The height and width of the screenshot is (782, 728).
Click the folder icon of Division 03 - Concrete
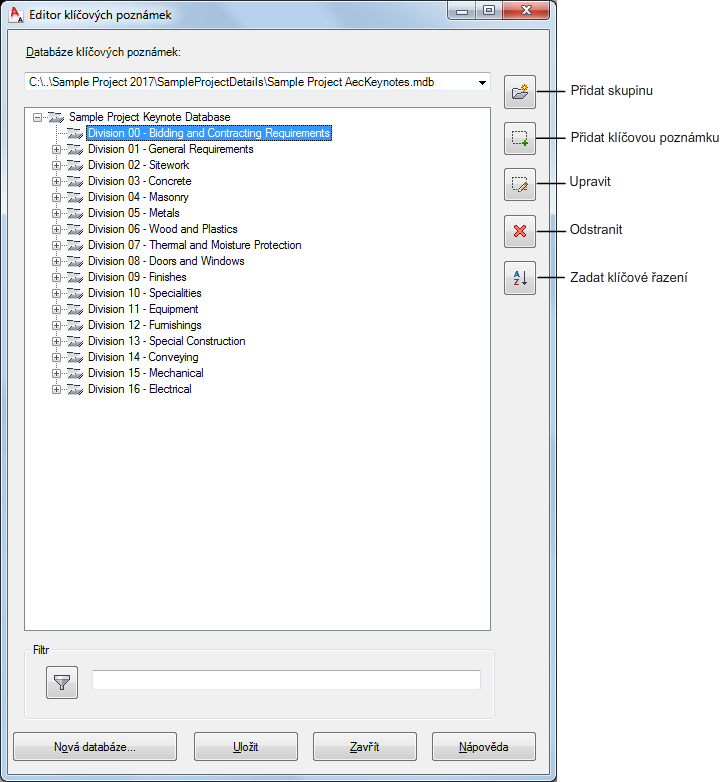tap(75, 182)
